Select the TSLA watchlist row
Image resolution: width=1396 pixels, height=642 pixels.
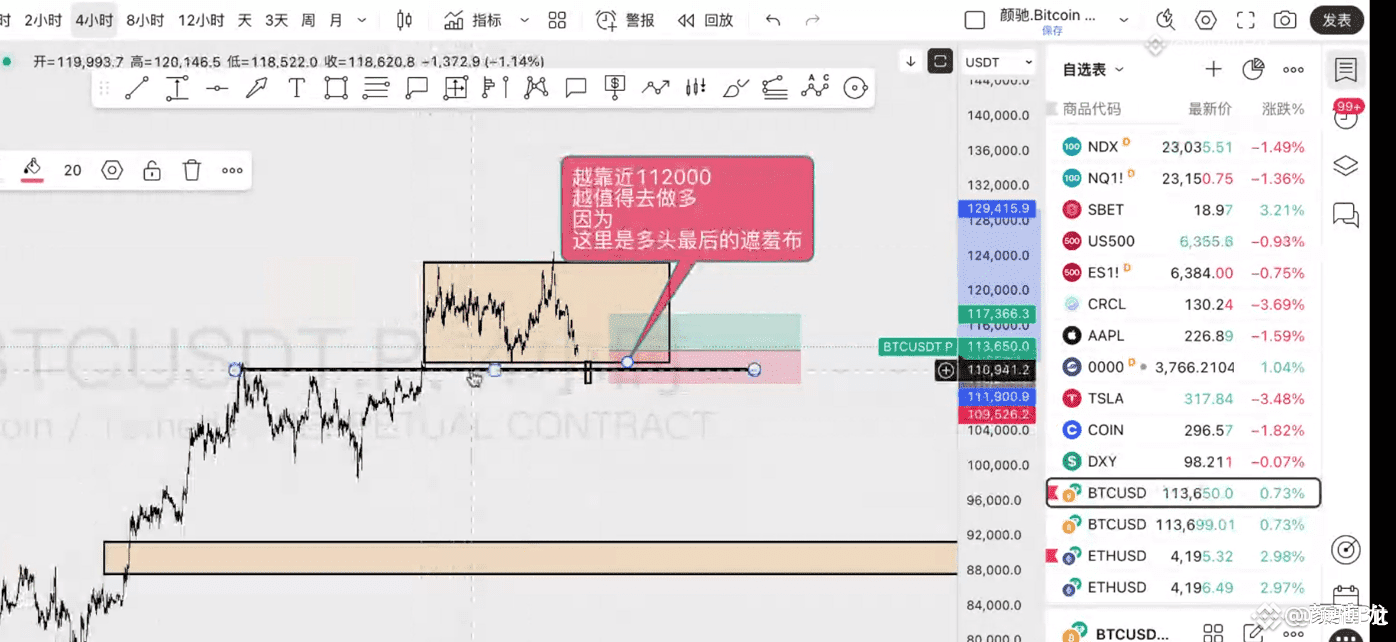1183,398
